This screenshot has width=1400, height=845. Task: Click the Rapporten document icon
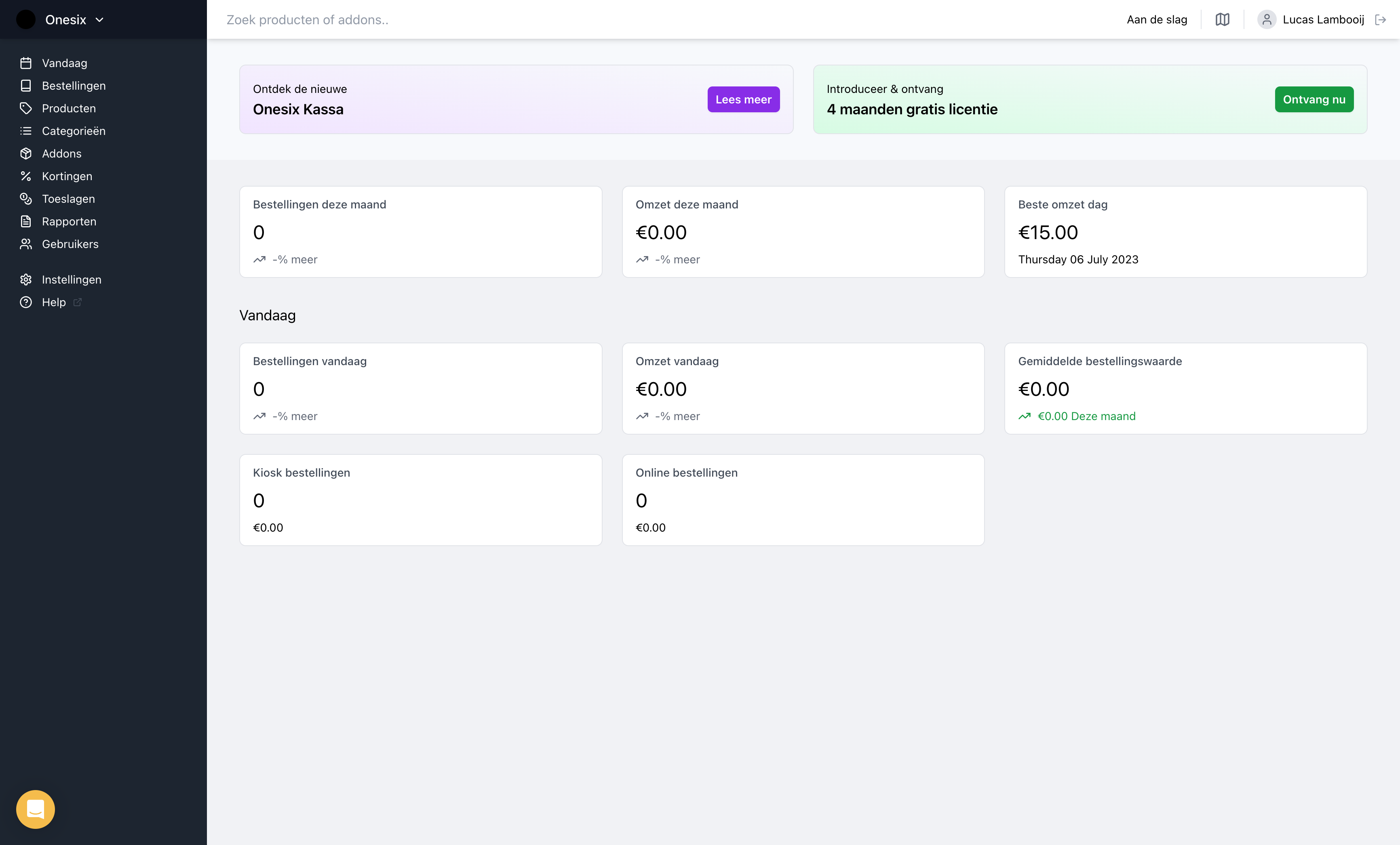(x=25, y=221)
